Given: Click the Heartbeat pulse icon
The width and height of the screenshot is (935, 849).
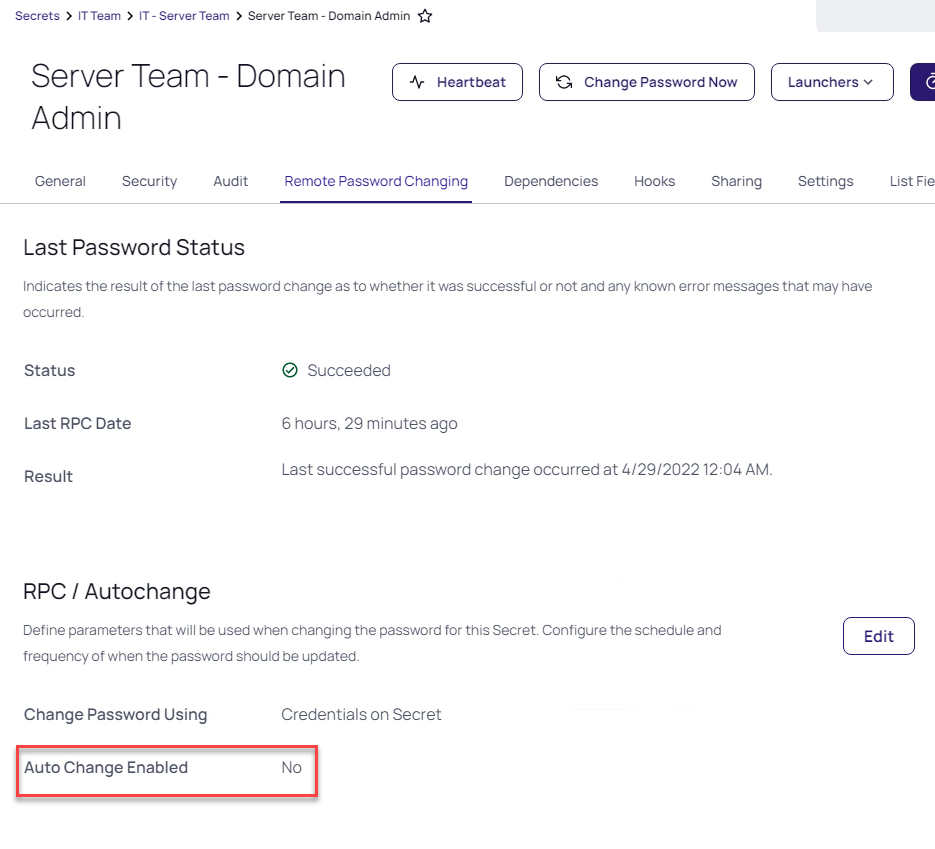Looking at the screenshot, I should [417, 82].
